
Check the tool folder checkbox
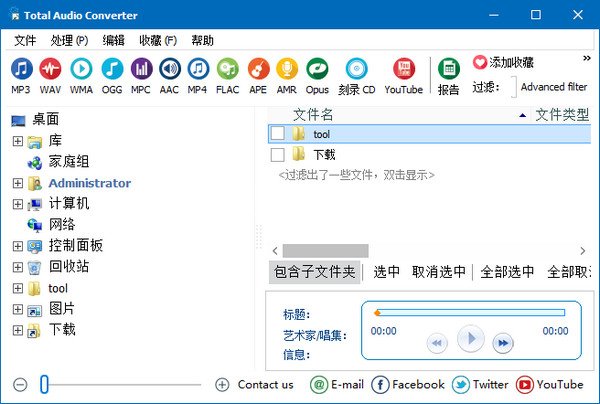[277, 134]
